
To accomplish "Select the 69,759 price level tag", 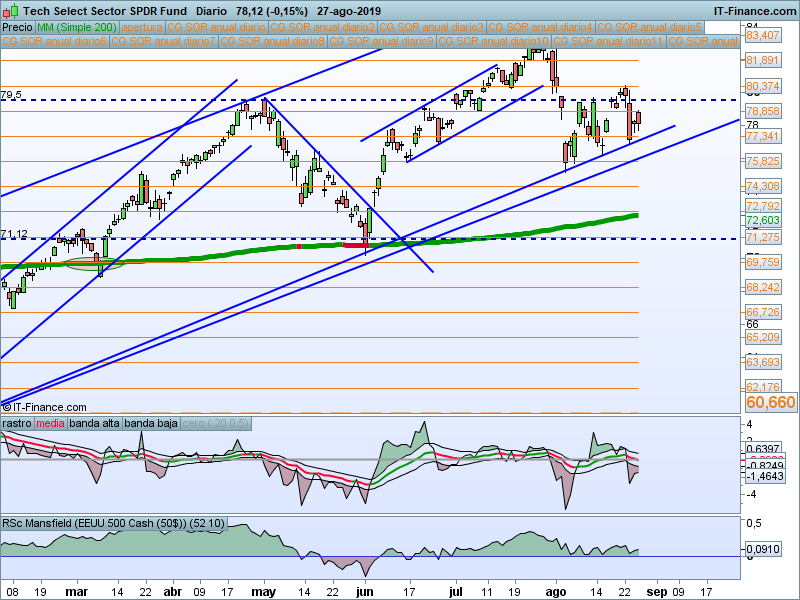I will [763, 262].
